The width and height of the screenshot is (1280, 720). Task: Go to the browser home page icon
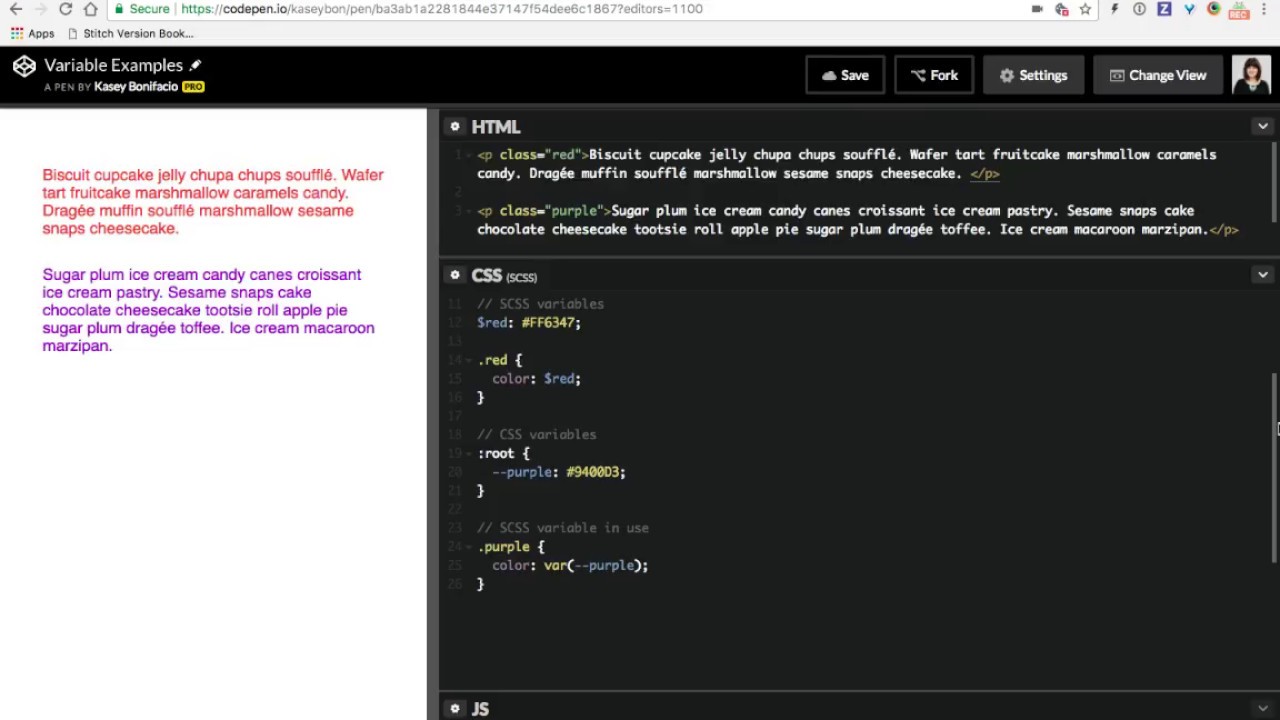coord(90,9)
